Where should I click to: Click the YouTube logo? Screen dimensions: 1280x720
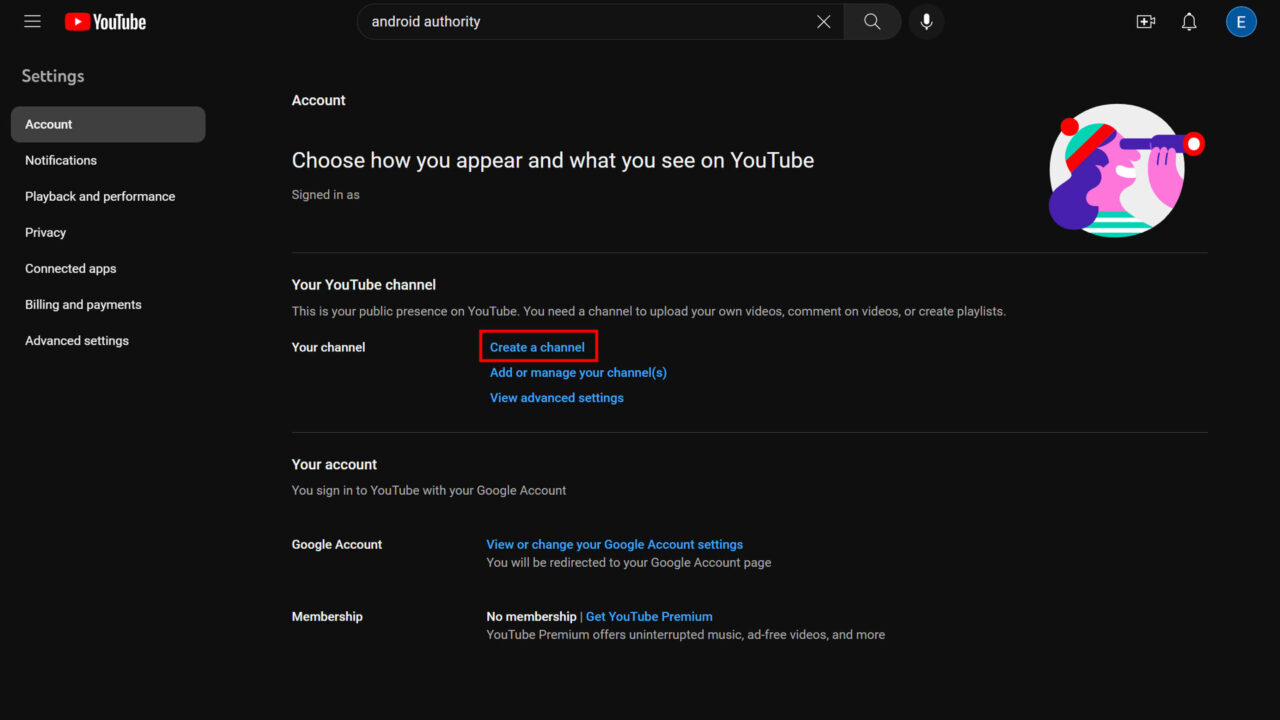(x=105, y=22)
